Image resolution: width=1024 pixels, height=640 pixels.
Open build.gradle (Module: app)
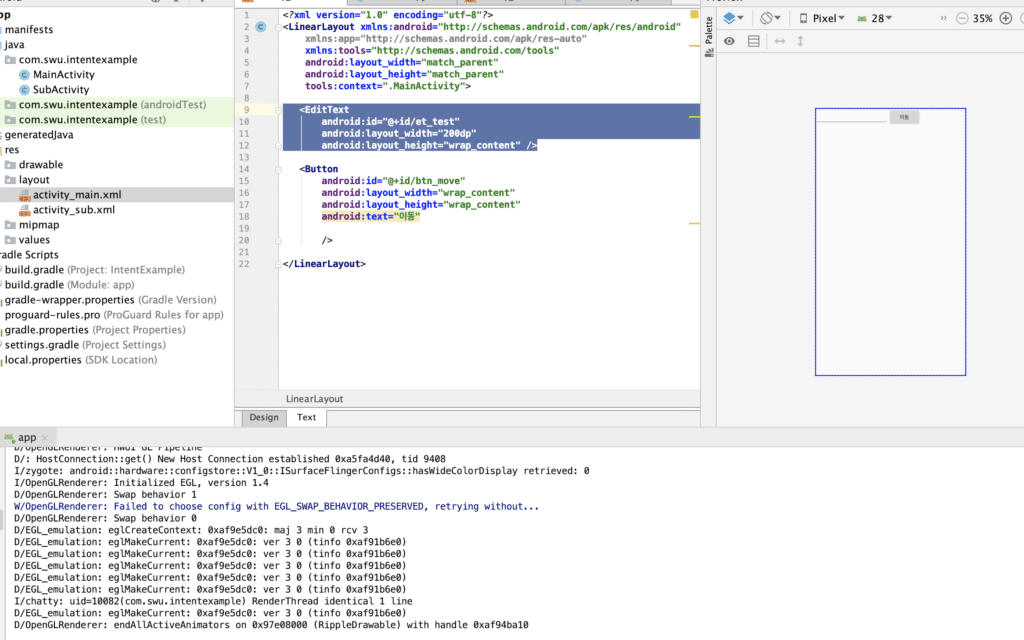69,285
